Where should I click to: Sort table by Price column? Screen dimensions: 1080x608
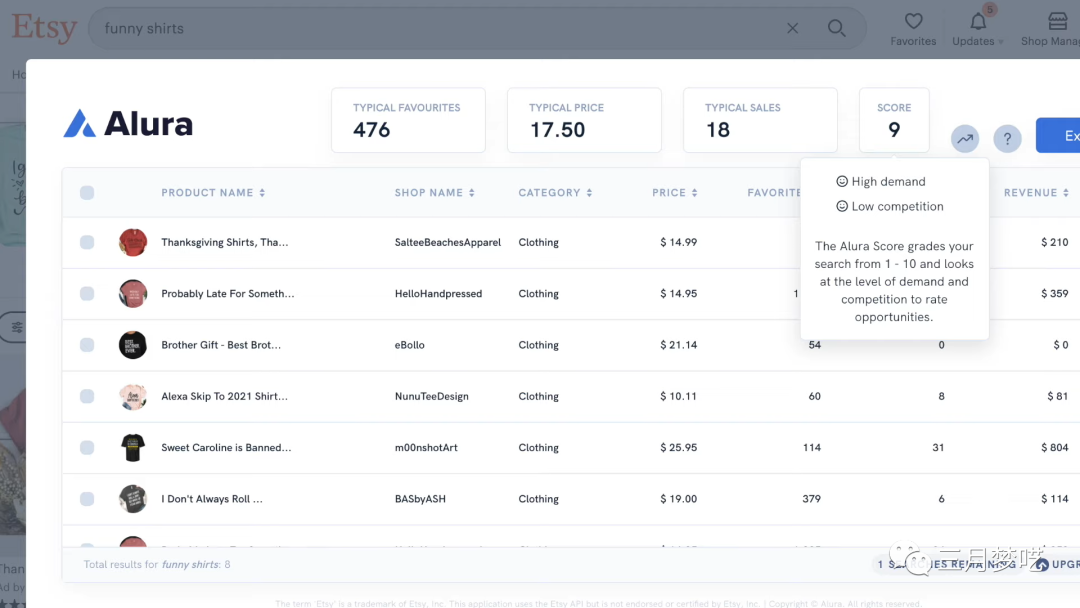point(675,193)
